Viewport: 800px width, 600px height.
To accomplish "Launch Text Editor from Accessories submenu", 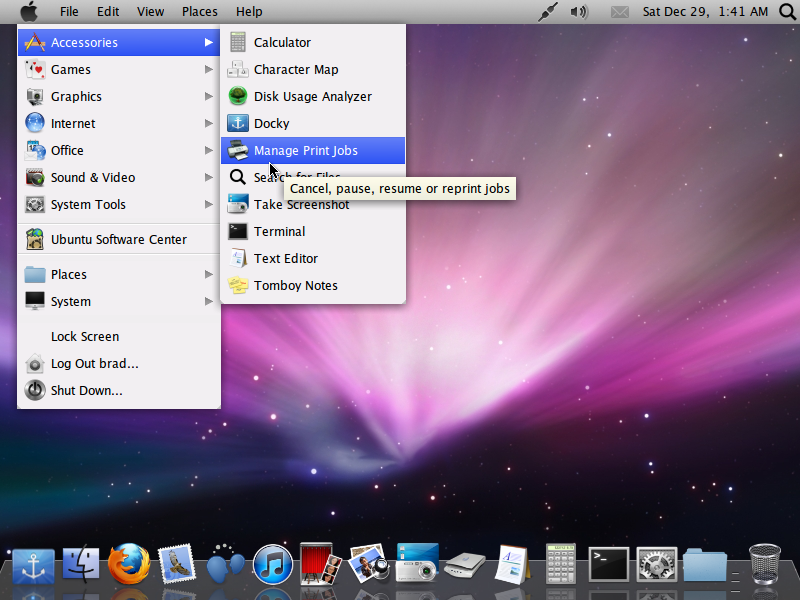I will 313,259.
